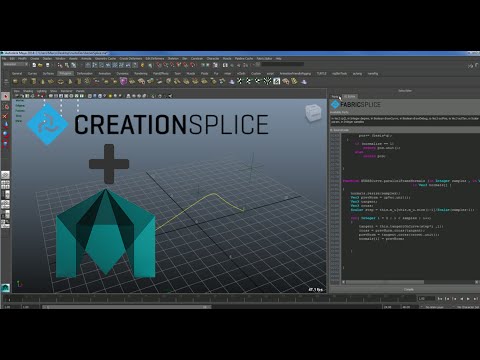Create a polygon cube from shelf
This screenshot has height=360, width=480.
24,81
